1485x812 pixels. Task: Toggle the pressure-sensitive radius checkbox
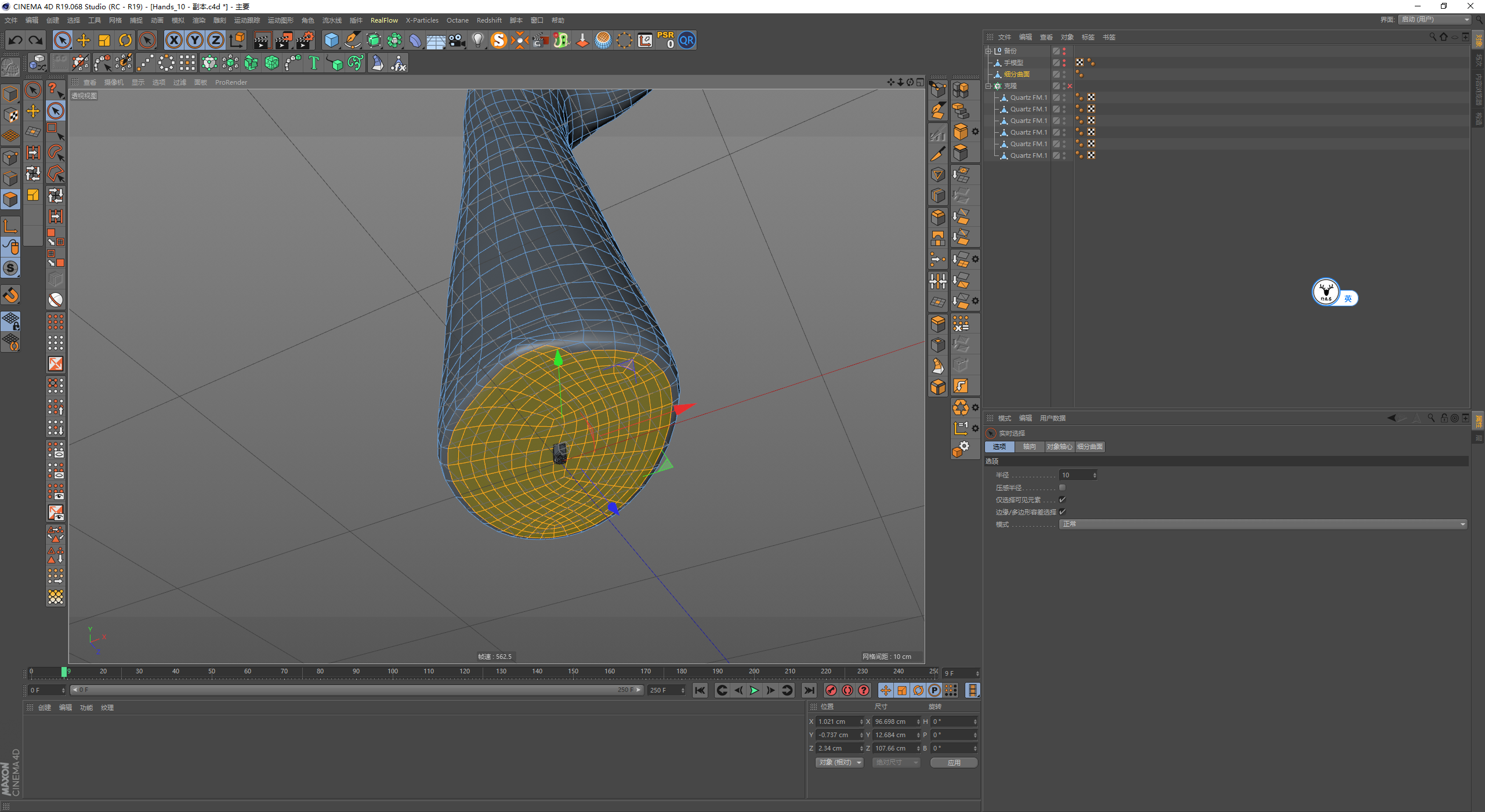1062,487
